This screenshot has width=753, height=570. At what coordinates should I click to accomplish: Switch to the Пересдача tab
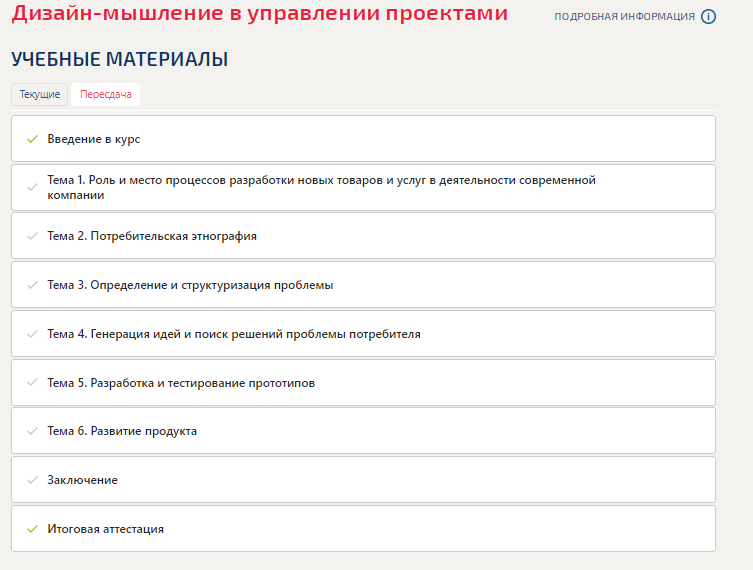pos(105,95)
